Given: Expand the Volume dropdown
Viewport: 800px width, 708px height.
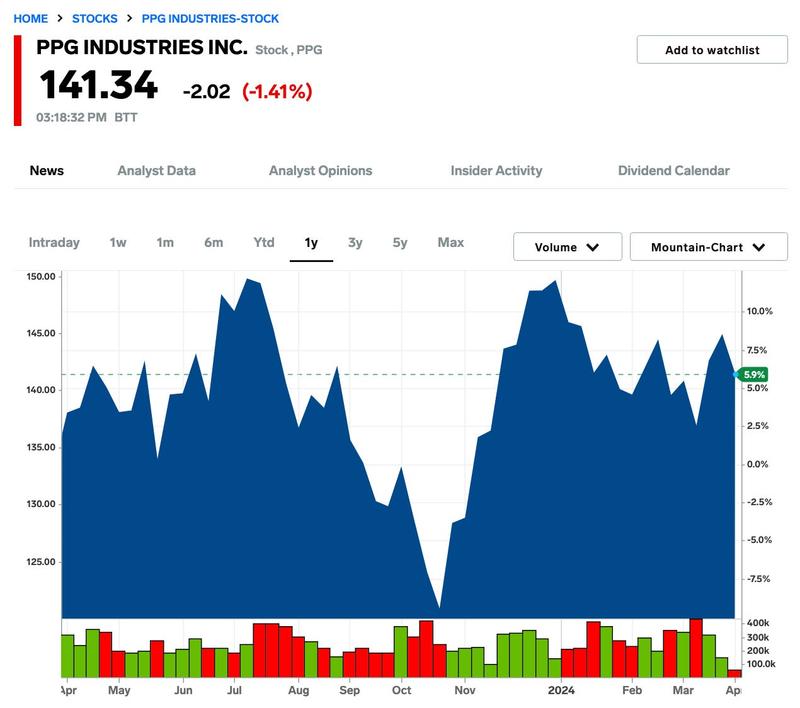Looking at the screenshot, I should click(x=567, y=247).
